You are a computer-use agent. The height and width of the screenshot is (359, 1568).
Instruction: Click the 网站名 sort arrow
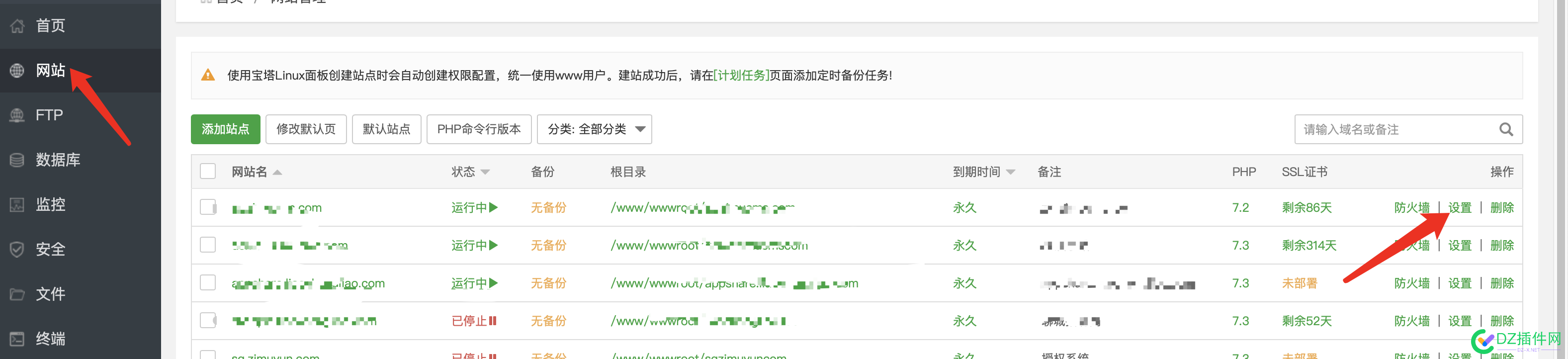[x=277, y=173]
